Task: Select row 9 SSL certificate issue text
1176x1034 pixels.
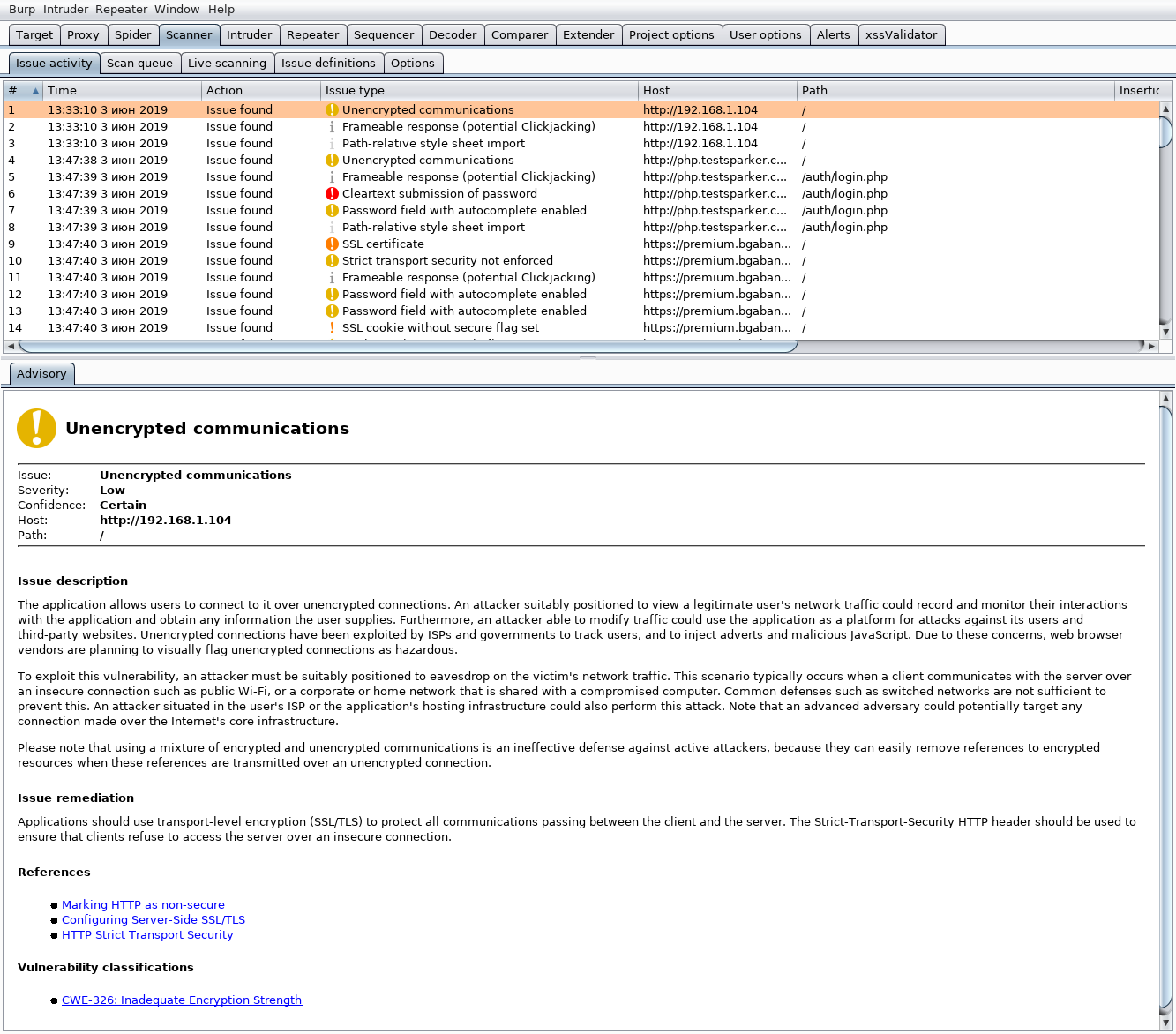Action: [383, 244]
